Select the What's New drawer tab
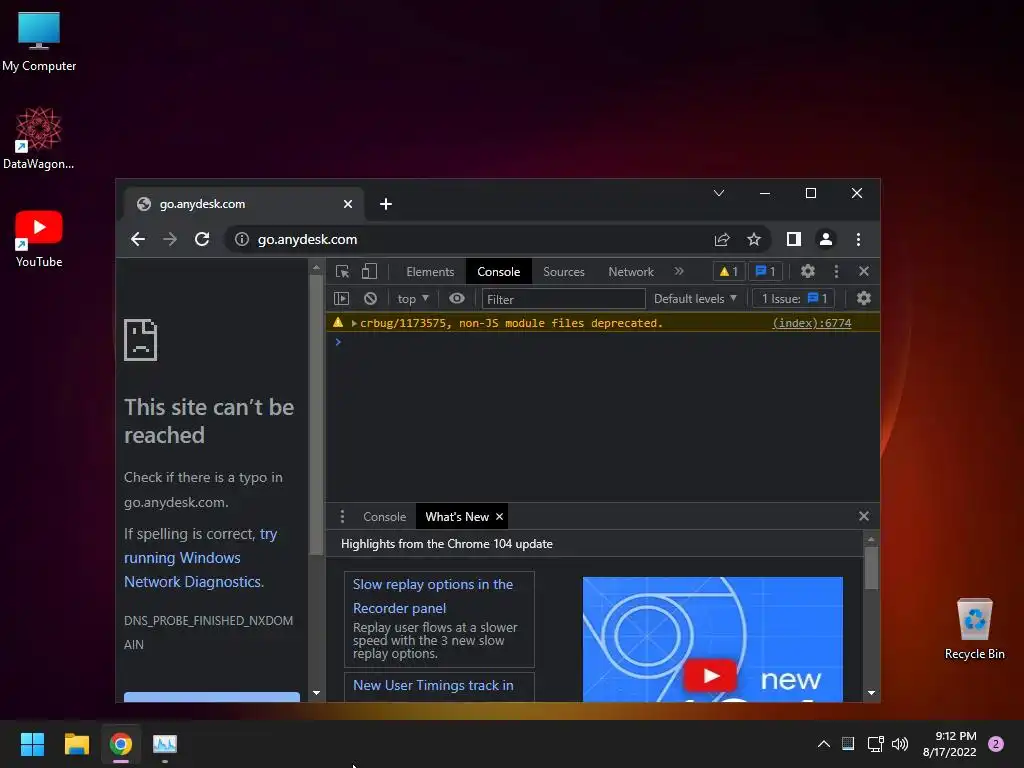 (x=457, y=517)
